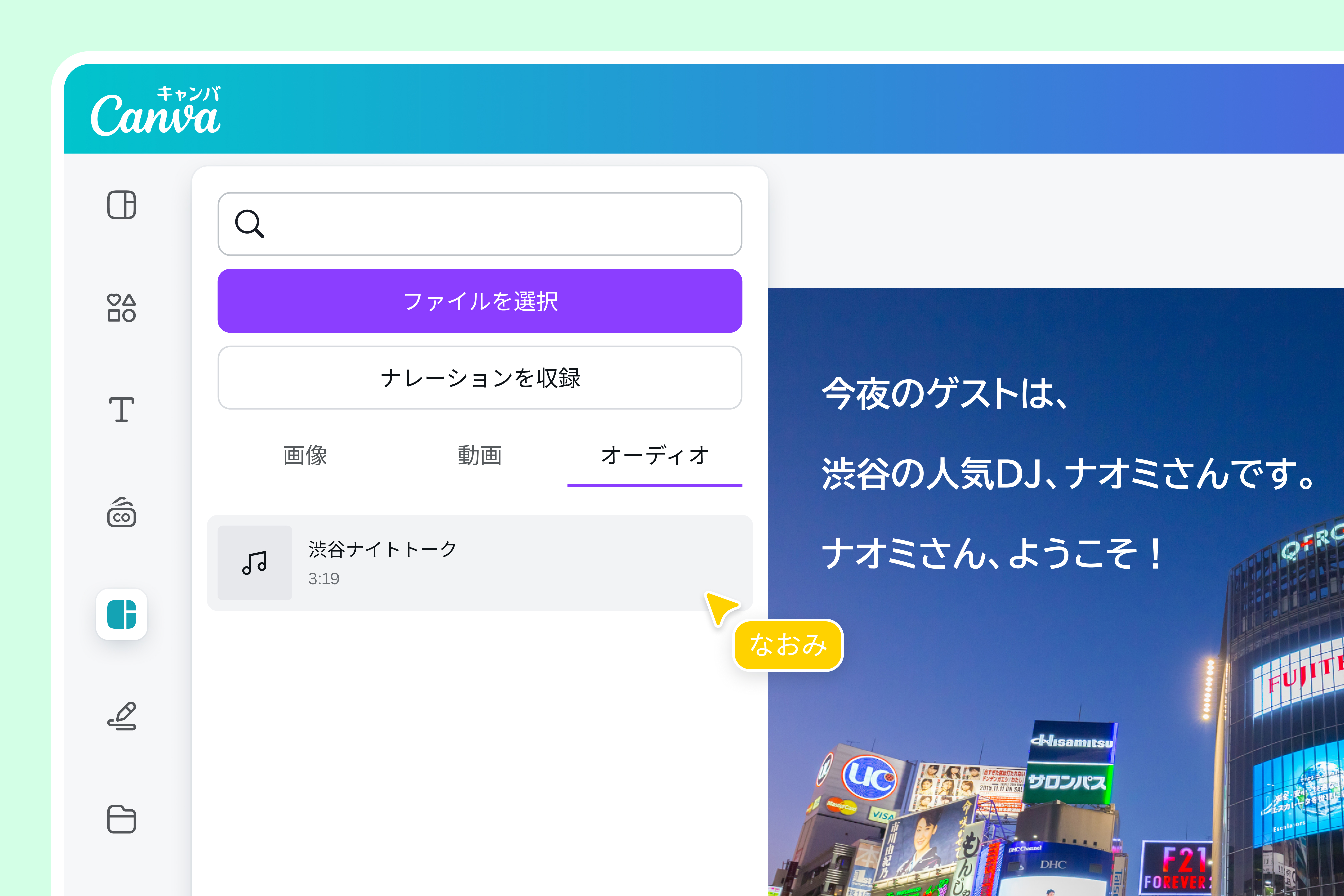Click the ナレーションを収録 button

[480, 378]
